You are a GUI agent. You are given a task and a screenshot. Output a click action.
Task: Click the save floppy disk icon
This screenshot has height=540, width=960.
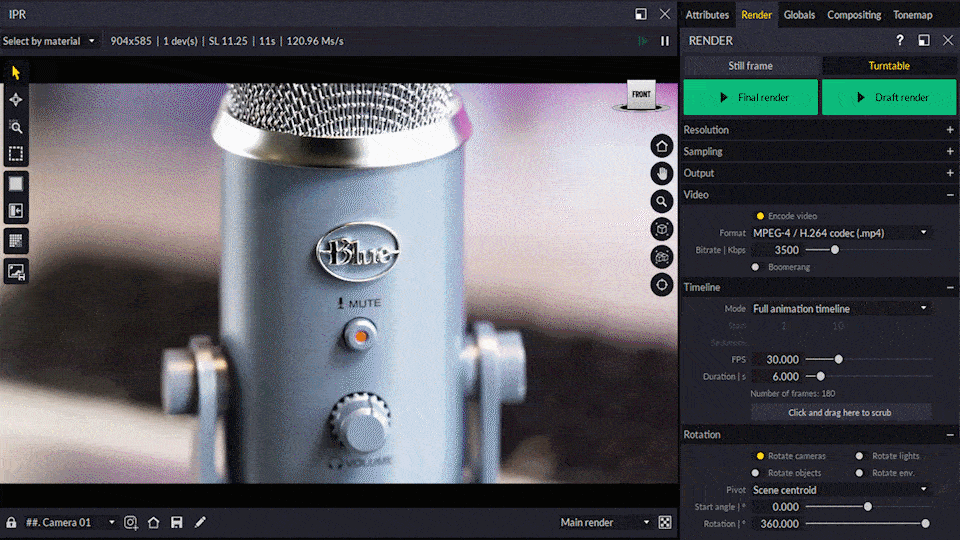[x=177, y=523]
